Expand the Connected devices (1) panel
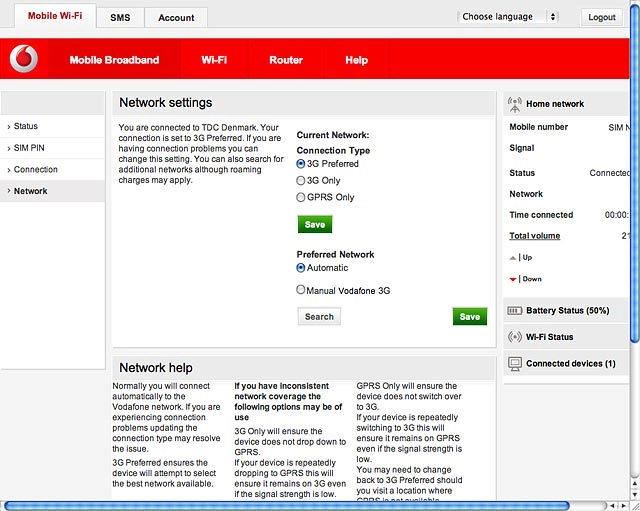This screenshot has width=640, height=511. 567,363
